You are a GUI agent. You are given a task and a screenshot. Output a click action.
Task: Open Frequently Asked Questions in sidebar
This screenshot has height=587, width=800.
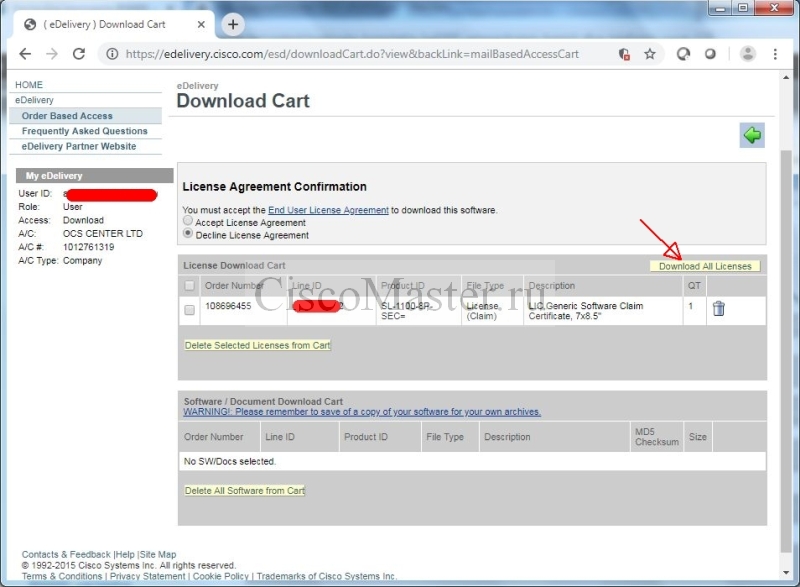tap(85, 131)
